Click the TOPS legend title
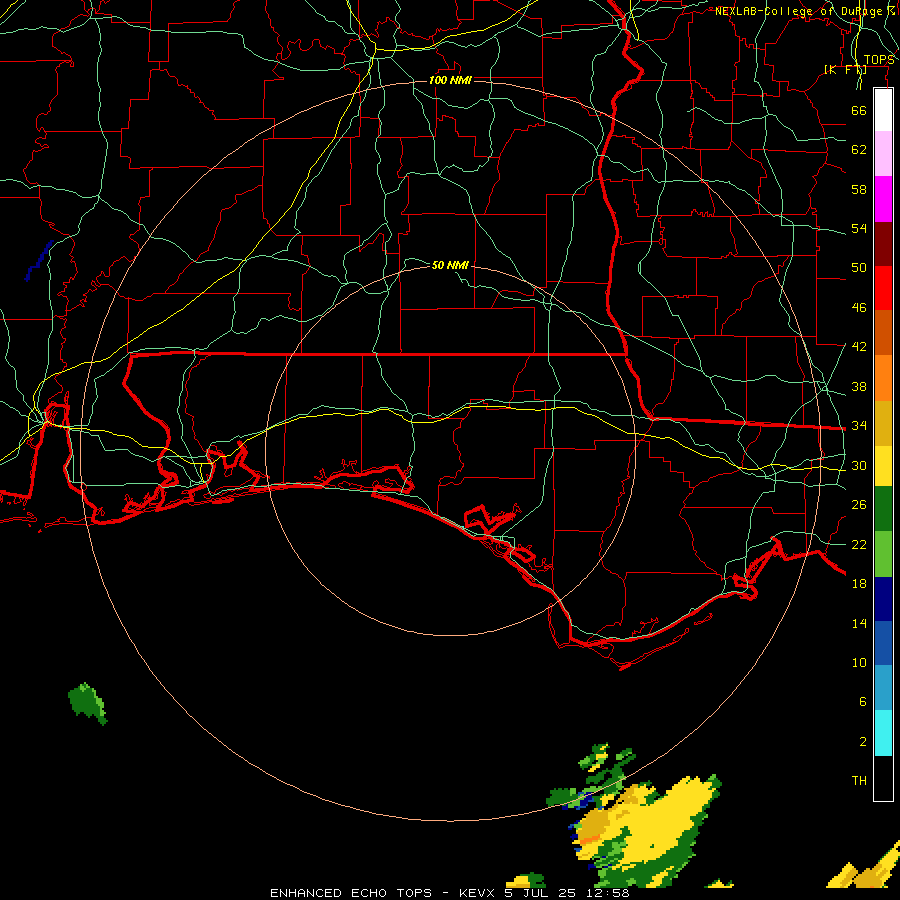 (x=879, y=60)
